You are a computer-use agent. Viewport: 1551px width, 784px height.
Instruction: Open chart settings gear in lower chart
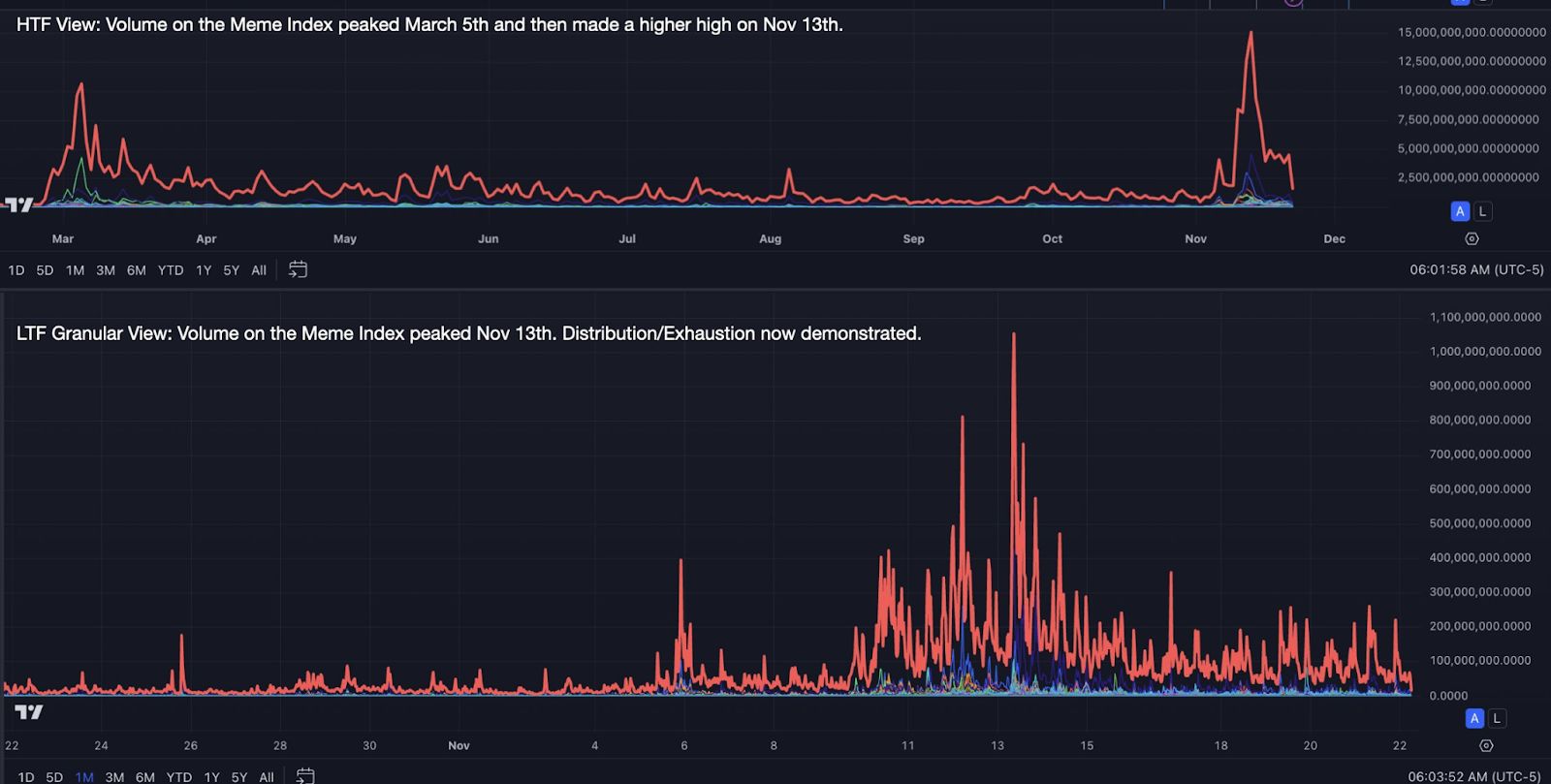(1486, 745)
